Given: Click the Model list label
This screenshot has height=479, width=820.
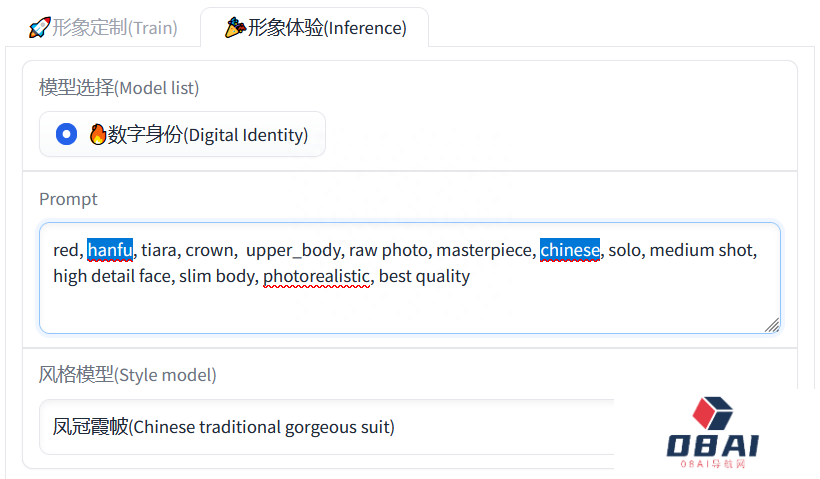Looking at the screenshot, I should pyautogui.click(x=119, y=88).
